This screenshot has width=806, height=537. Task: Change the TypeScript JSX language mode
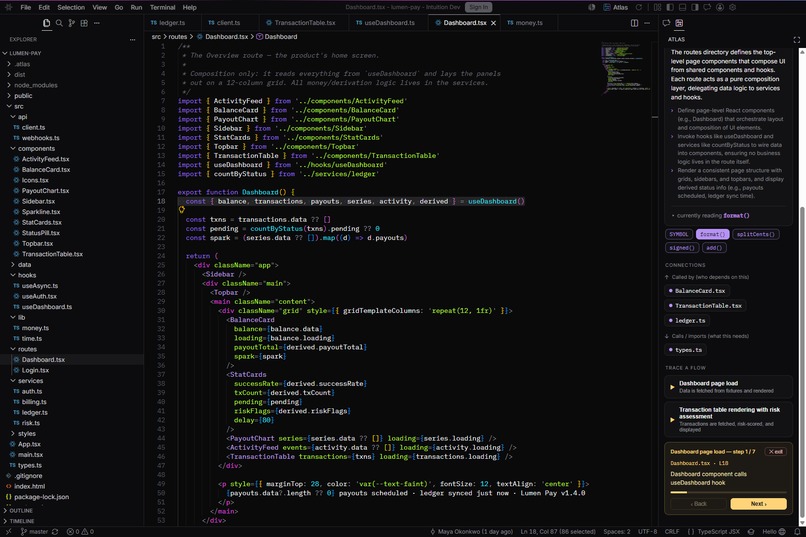pos(718,531)
